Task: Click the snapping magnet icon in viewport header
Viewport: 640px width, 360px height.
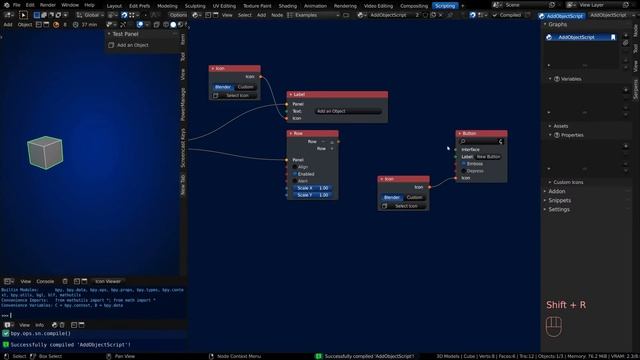Action: tap(124, 15)
